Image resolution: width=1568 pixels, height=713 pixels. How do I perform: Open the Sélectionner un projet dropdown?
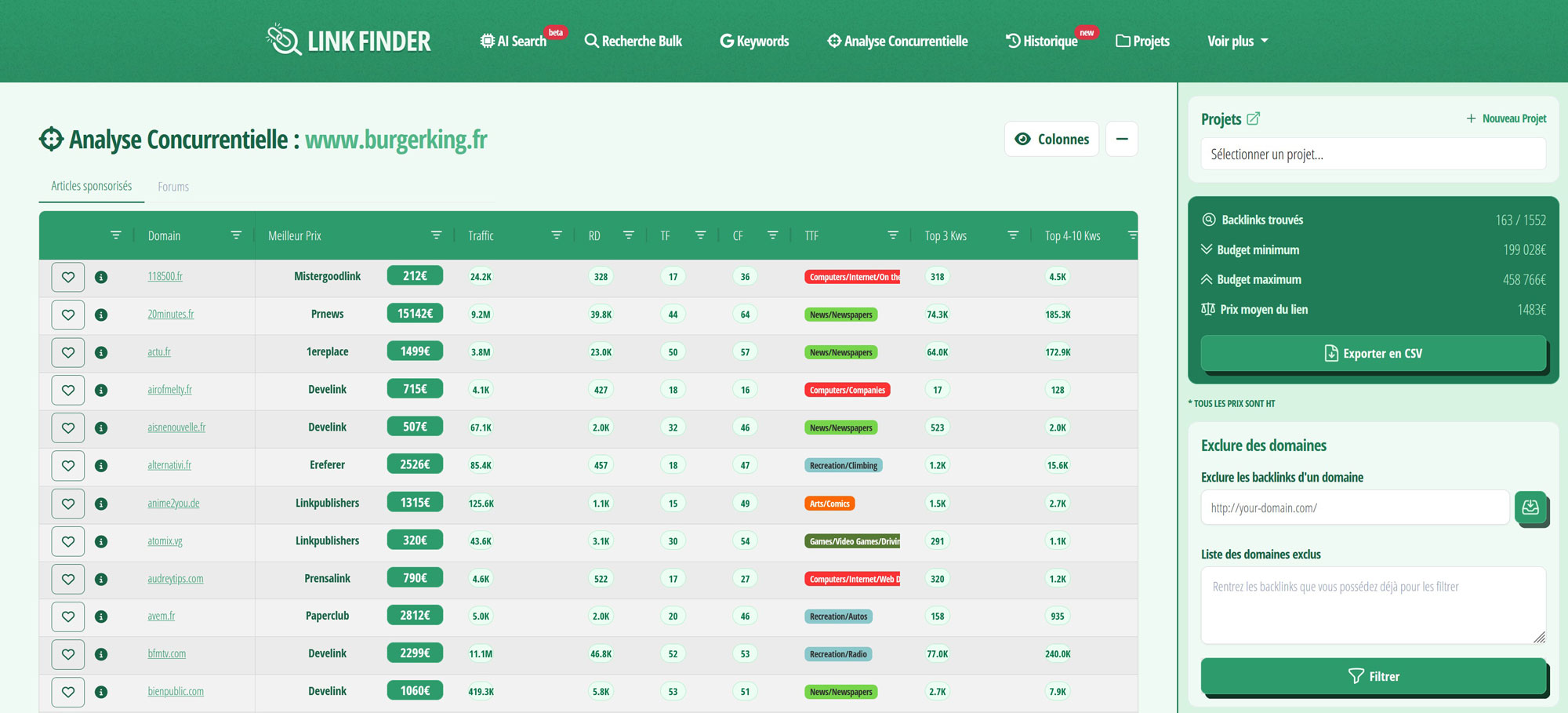click(1373, 155)
